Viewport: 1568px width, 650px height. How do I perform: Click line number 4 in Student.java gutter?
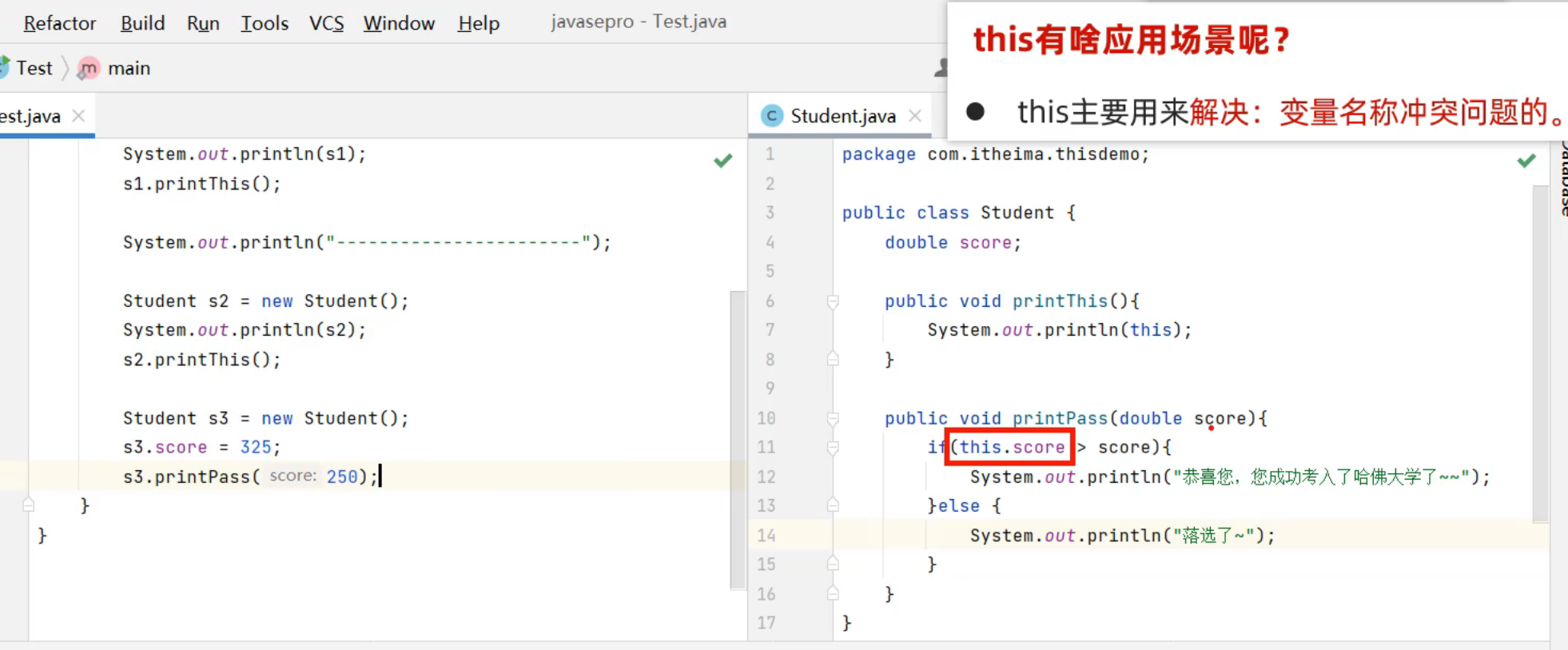click(x=770, y=242)
